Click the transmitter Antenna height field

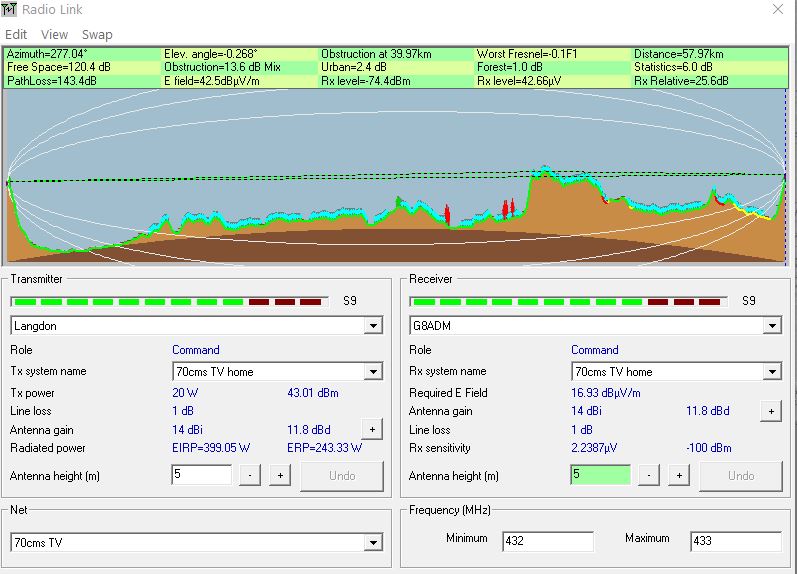(202, 474)
